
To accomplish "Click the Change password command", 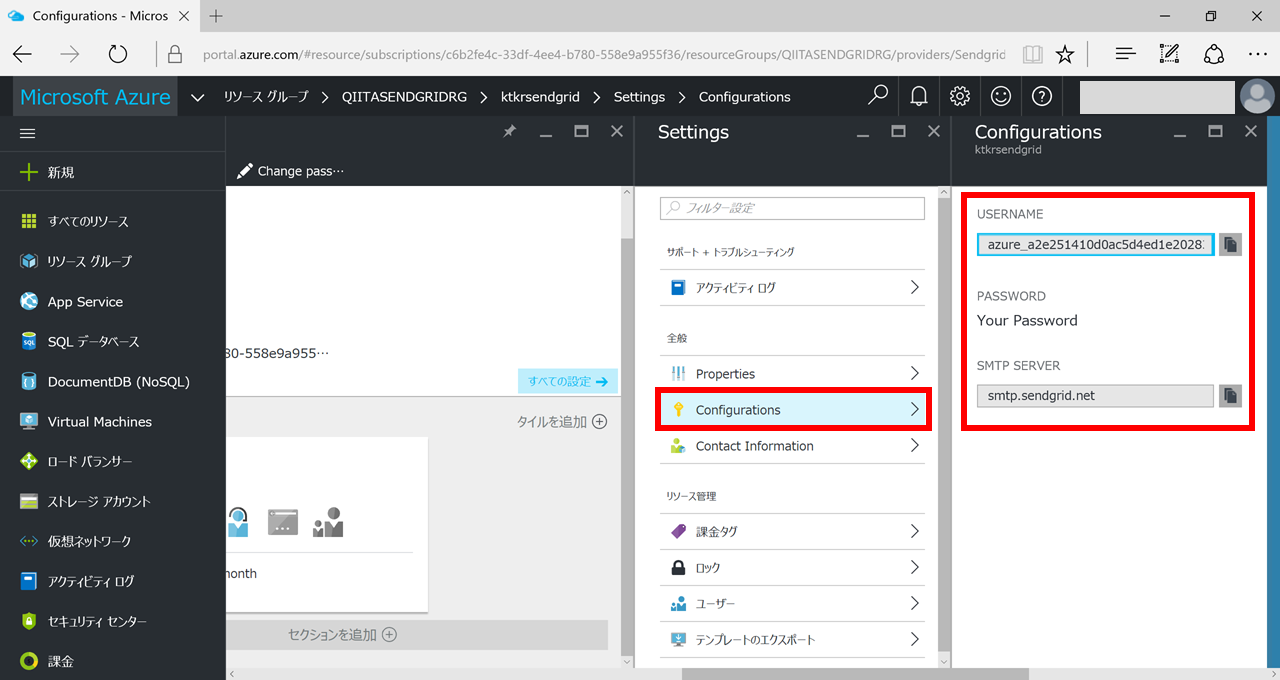I will click(291, 171).
